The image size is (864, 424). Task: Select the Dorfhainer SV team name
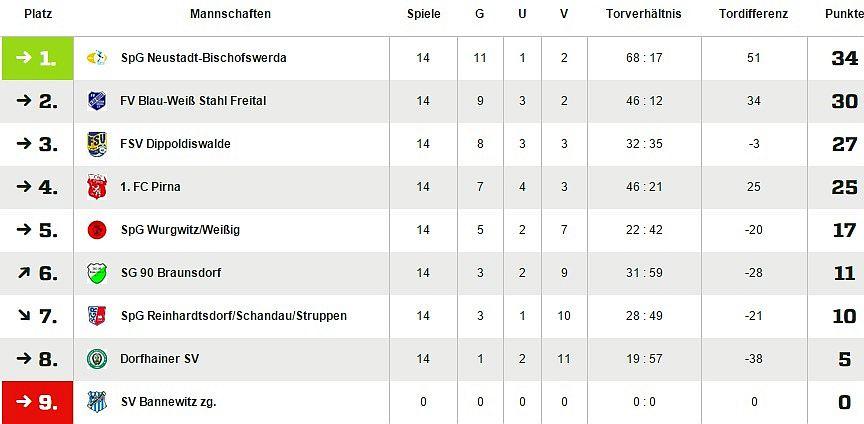coord(160,359)
